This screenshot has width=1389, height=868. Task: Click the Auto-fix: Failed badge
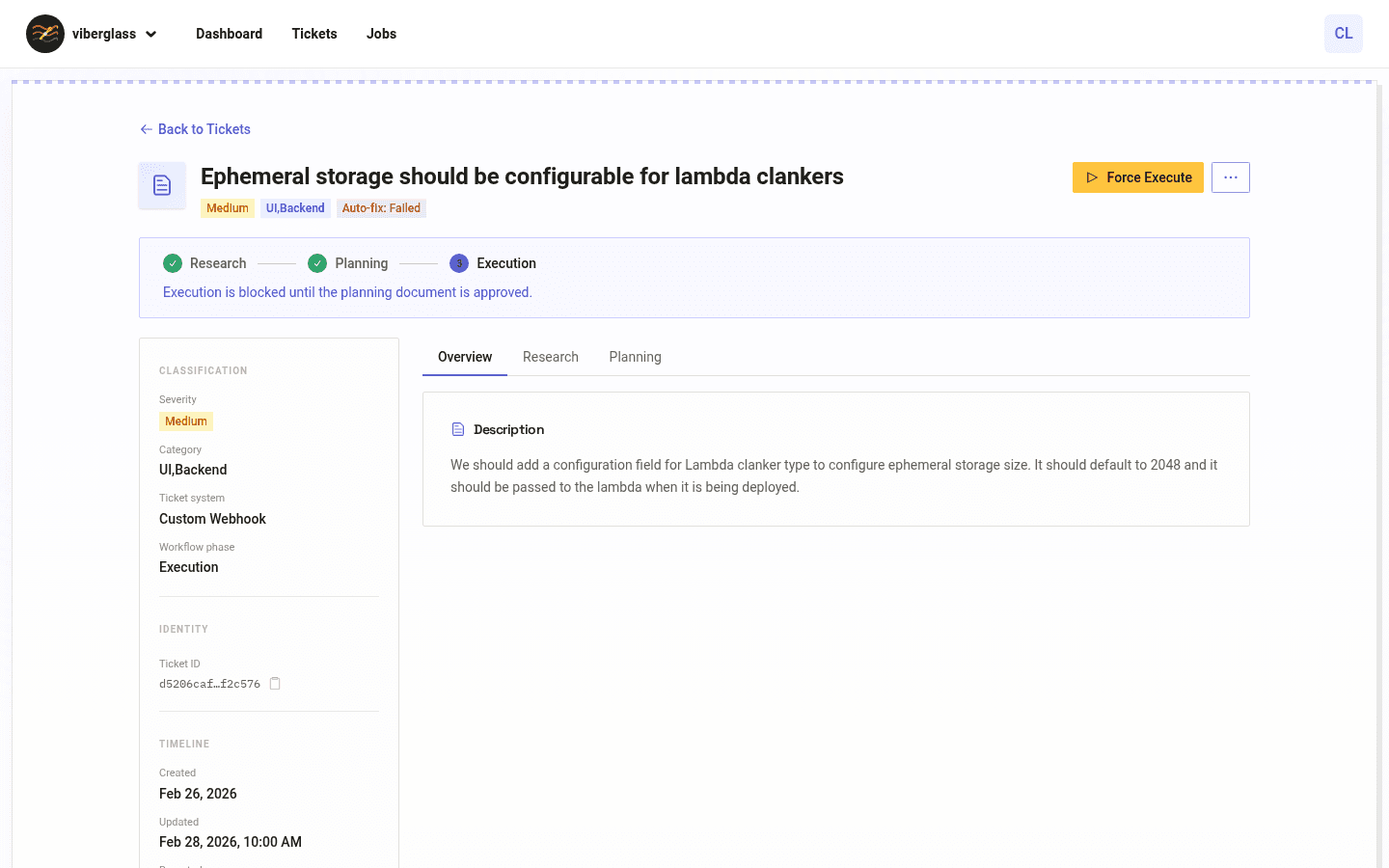[381, 208]
